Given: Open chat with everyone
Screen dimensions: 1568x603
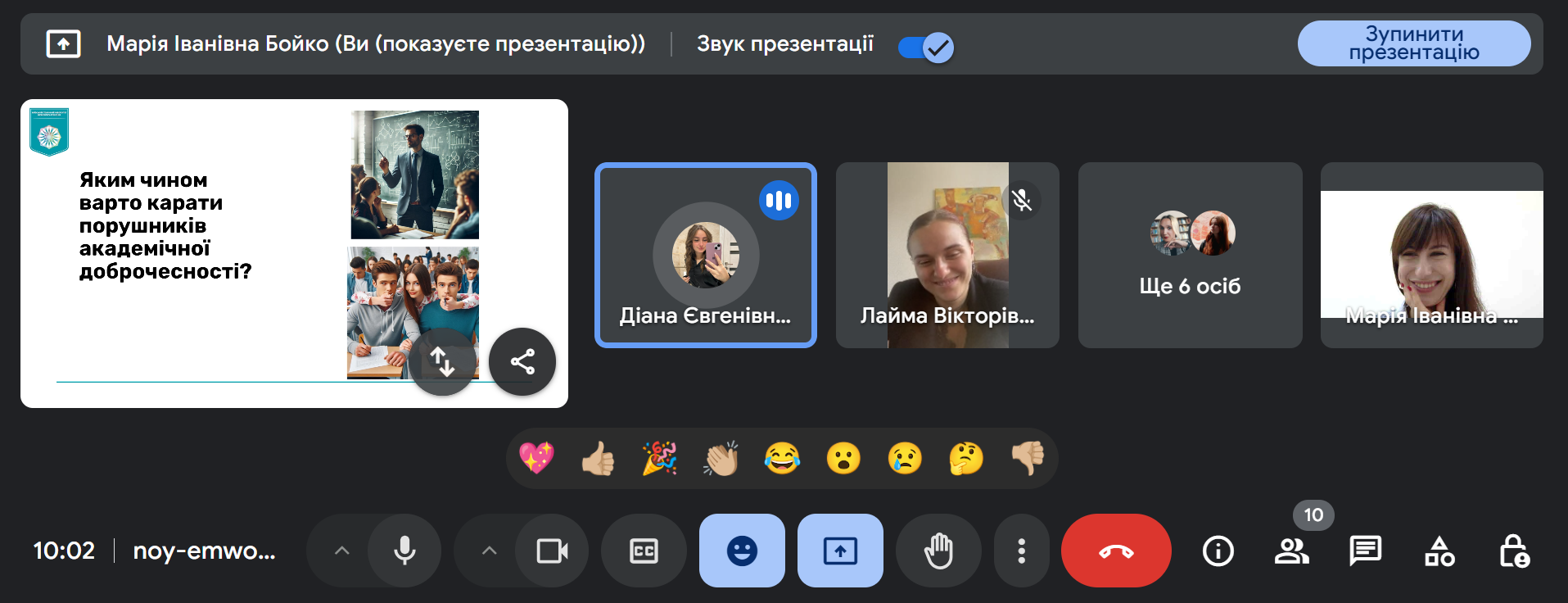Looking at the screenshot, I should pyautogui.click(x=1365, y=551).
